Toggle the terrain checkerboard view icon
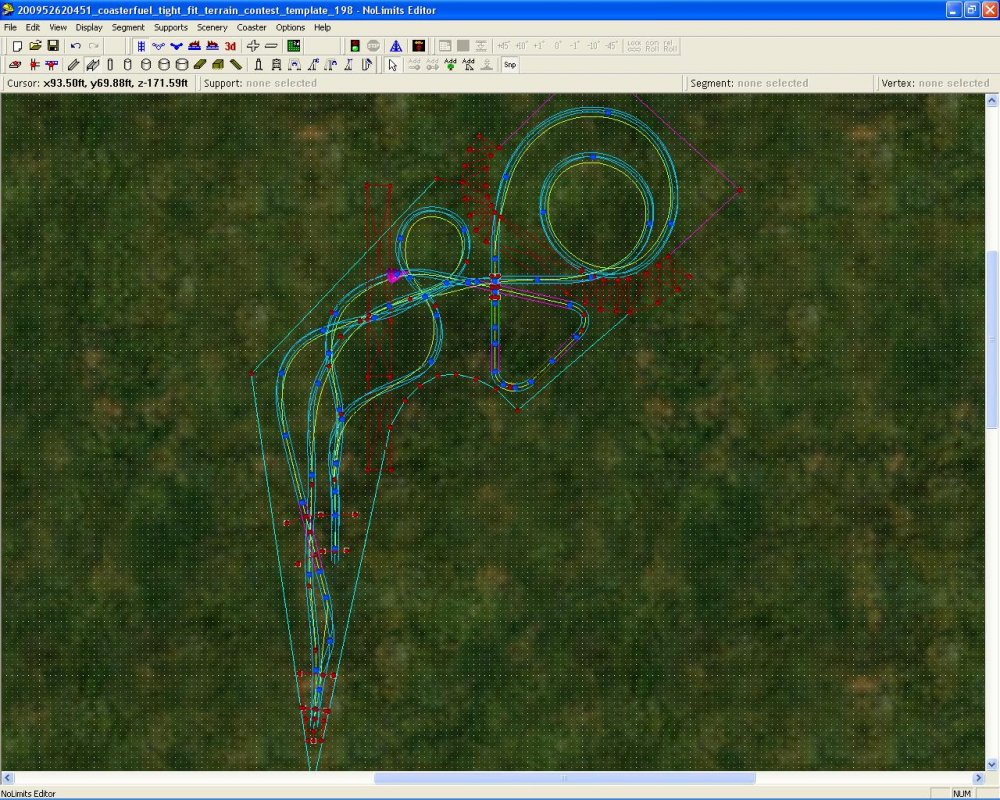 pyautogui.click(x=294, y=46)
